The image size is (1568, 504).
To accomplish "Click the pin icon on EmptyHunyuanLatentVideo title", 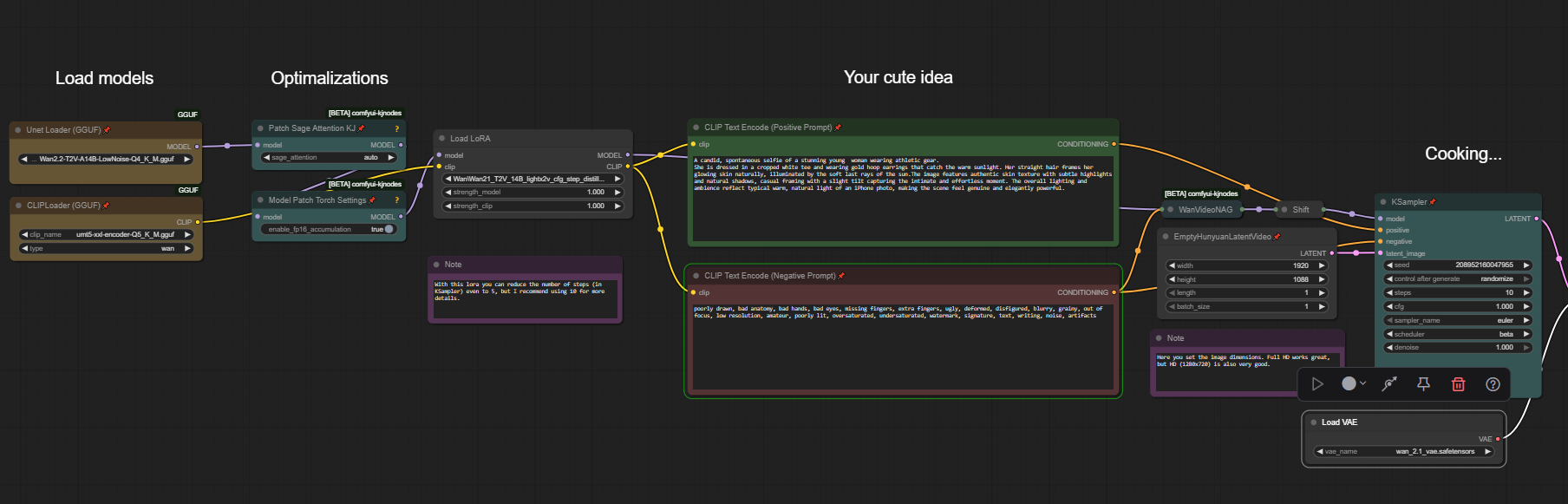I will (x=1277, y=237).
